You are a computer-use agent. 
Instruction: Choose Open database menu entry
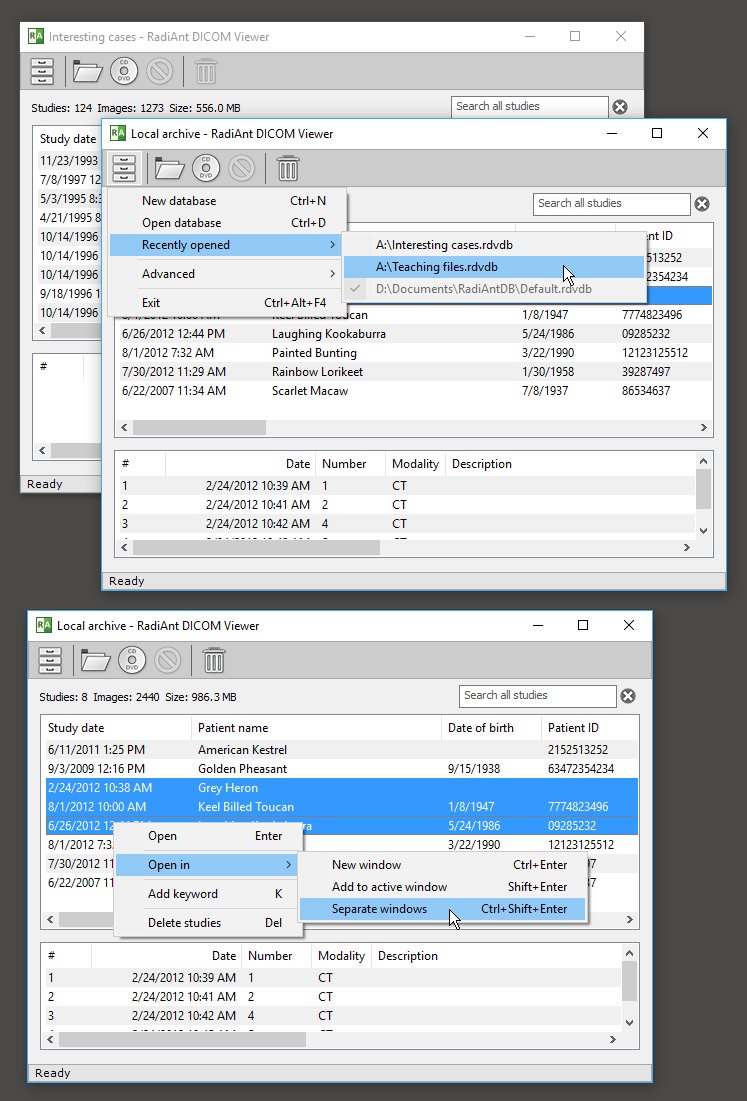click(x=227, y=223)
